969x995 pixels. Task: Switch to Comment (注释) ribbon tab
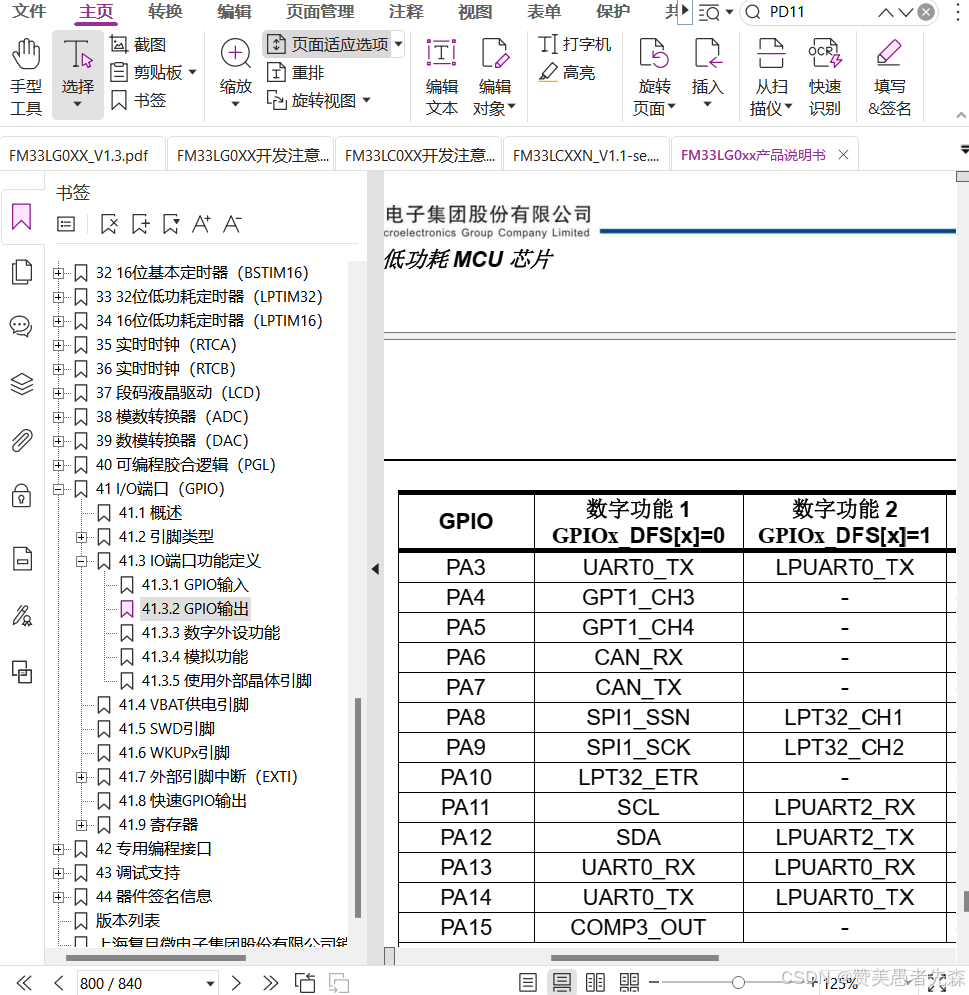pos(405,11)
